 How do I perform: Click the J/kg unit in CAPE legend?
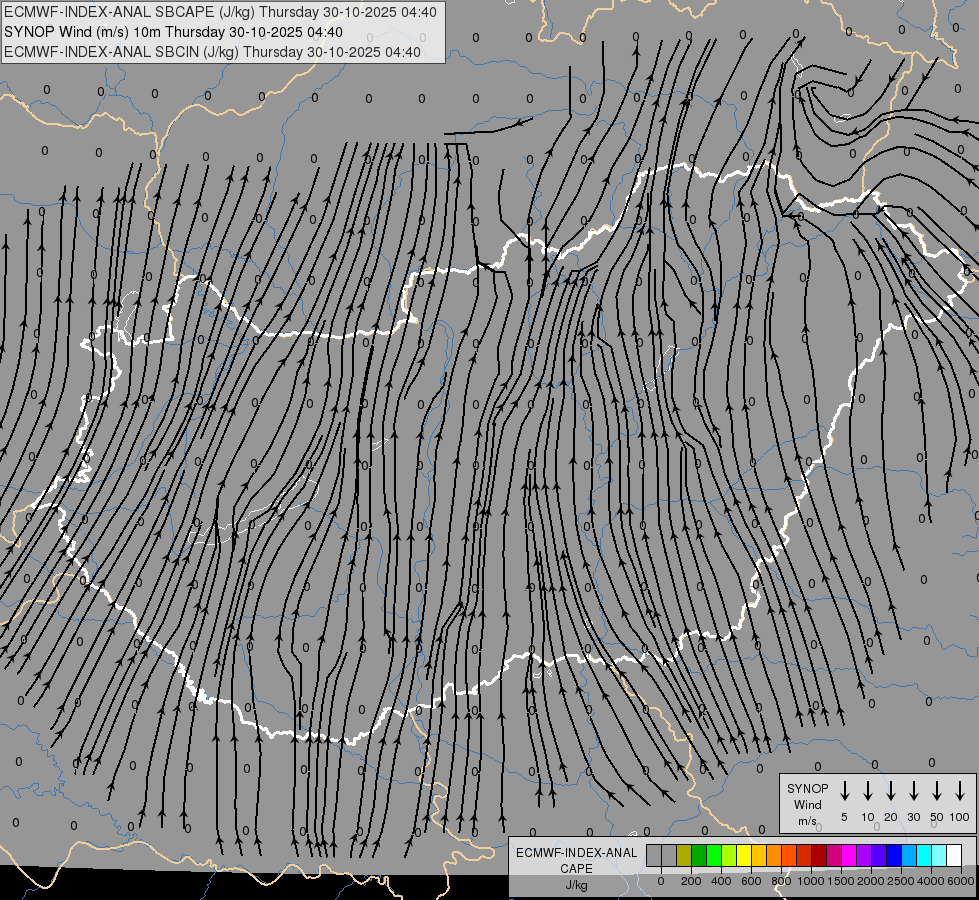coord(576,885)
